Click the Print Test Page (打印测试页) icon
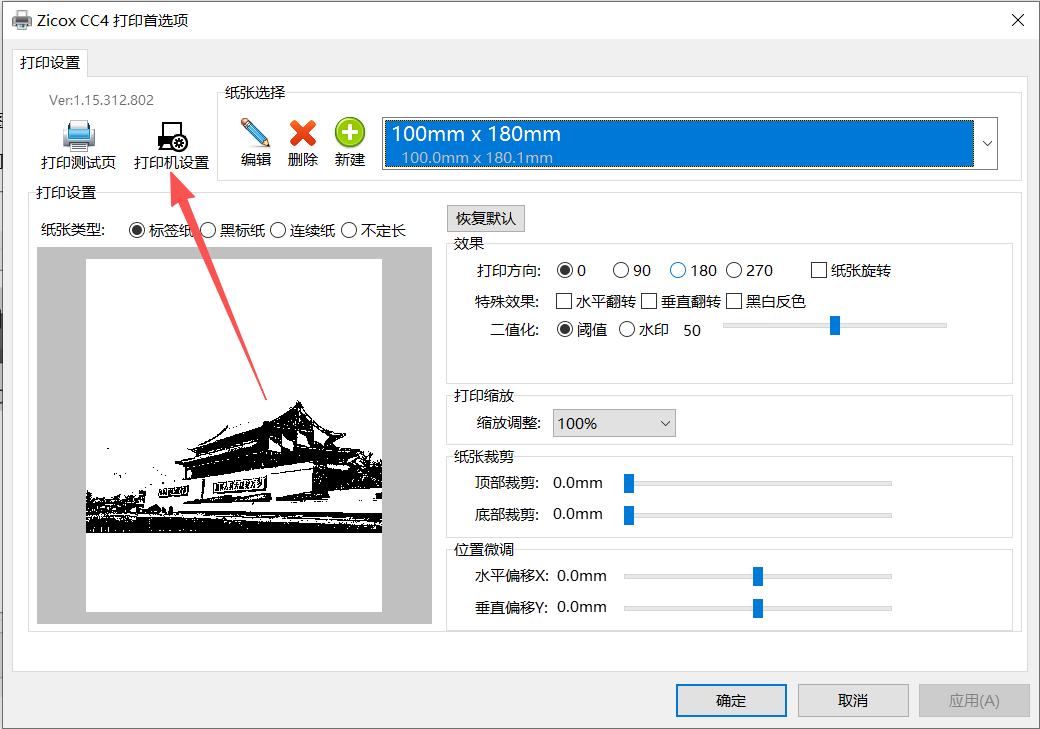 tap(78, 136)
